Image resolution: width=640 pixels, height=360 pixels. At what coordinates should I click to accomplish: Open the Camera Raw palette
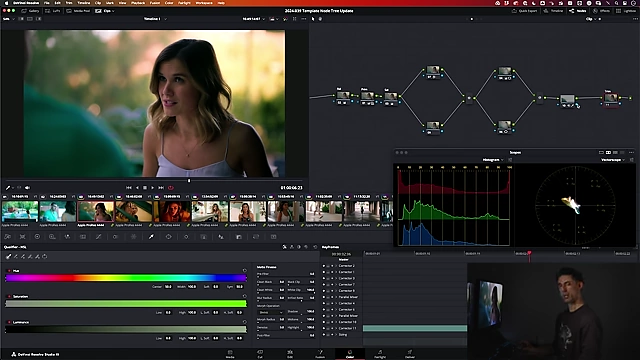pyautogui.click(x=7, y=237)
